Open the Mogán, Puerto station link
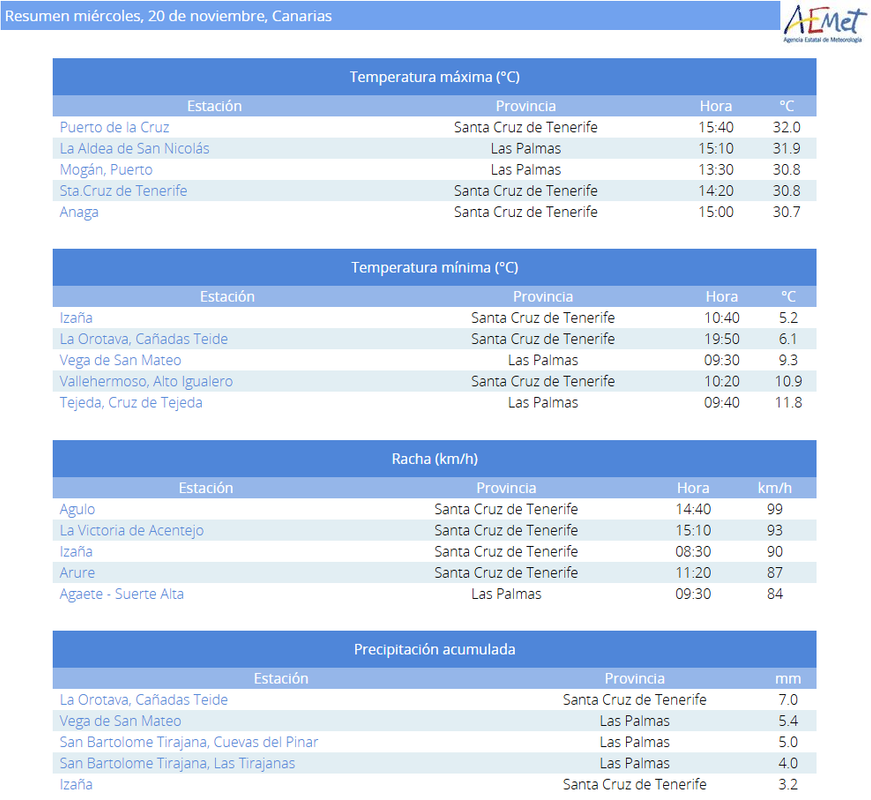Screen dimensions: 871x800 [x=106, y=169]
